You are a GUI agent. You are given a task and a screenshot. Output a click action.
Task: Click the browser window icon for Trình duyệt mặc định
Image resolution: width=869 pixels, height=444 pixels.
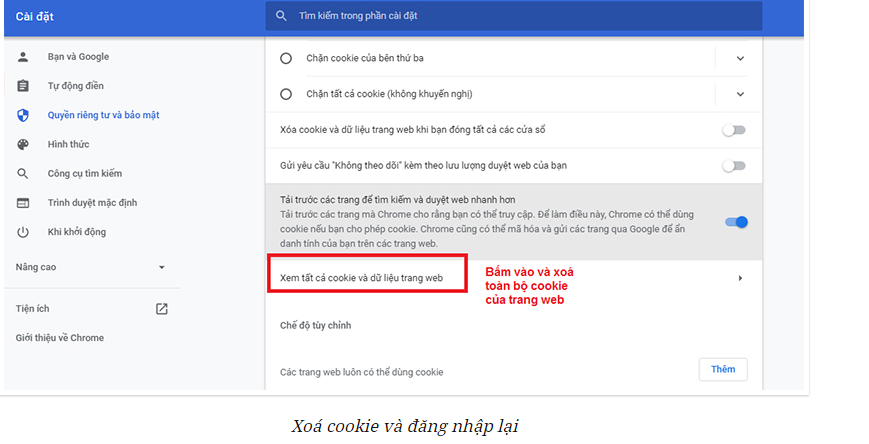[x=23, y=203]
